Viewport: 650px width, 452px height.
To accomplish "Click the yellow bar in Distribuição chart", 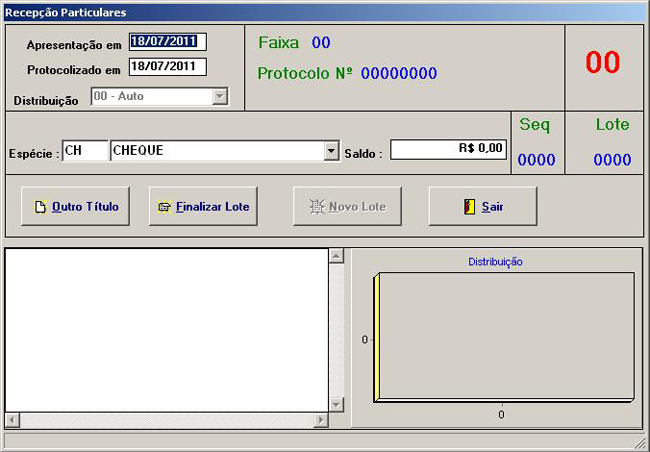I will point(376,338).
